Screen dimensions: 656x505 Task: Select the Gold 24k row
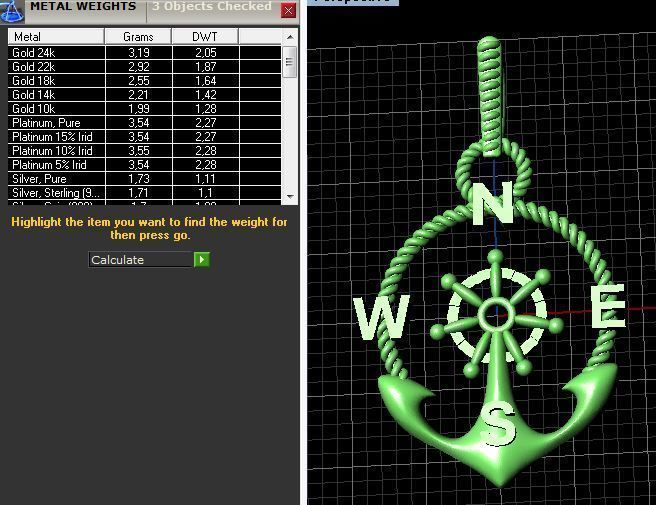tap(144, 53)
